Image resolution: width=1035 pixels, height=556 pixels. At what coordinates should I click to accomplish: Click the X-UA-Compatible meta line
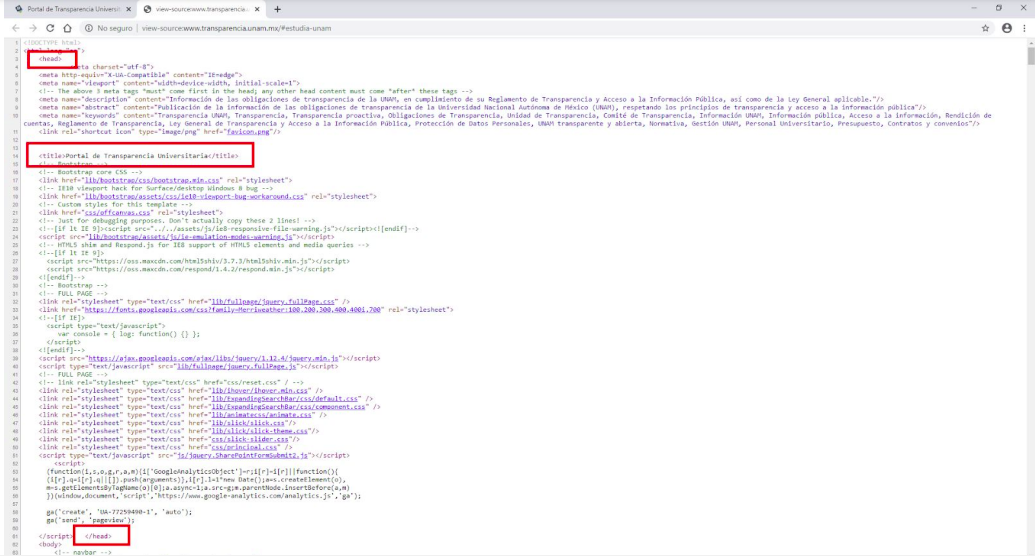click(141, 75)
